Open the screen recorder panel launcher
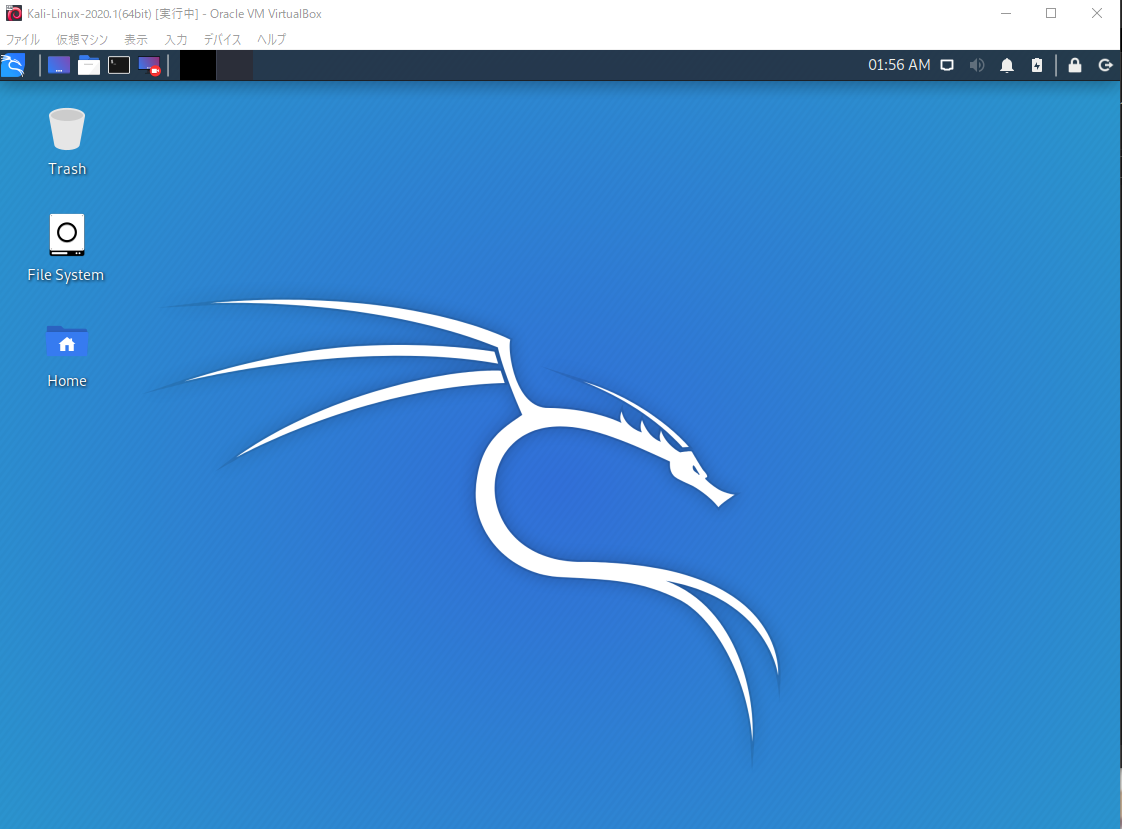The height and width of the screenshot is (829, 1122). click(149, 66)
